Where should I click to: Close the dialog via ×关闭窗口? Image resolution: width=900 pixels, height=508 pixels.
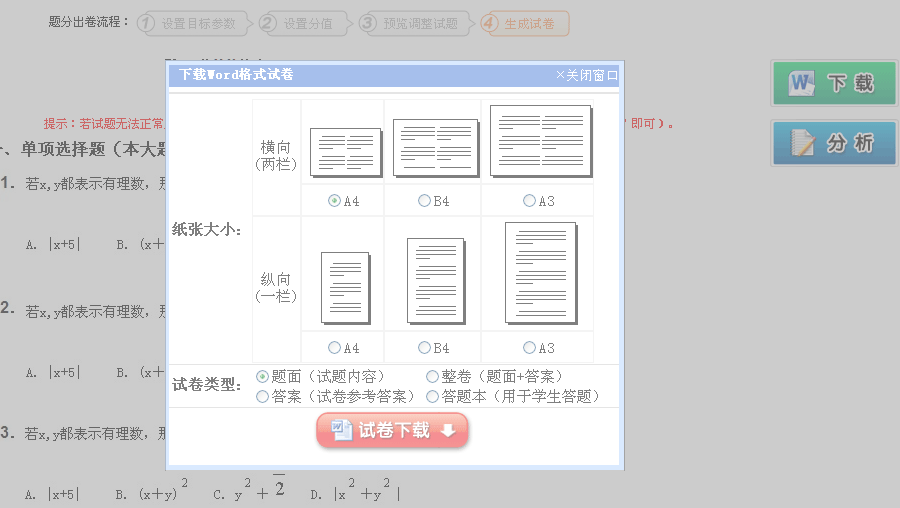pyautogui.click(x=587, y=75)
